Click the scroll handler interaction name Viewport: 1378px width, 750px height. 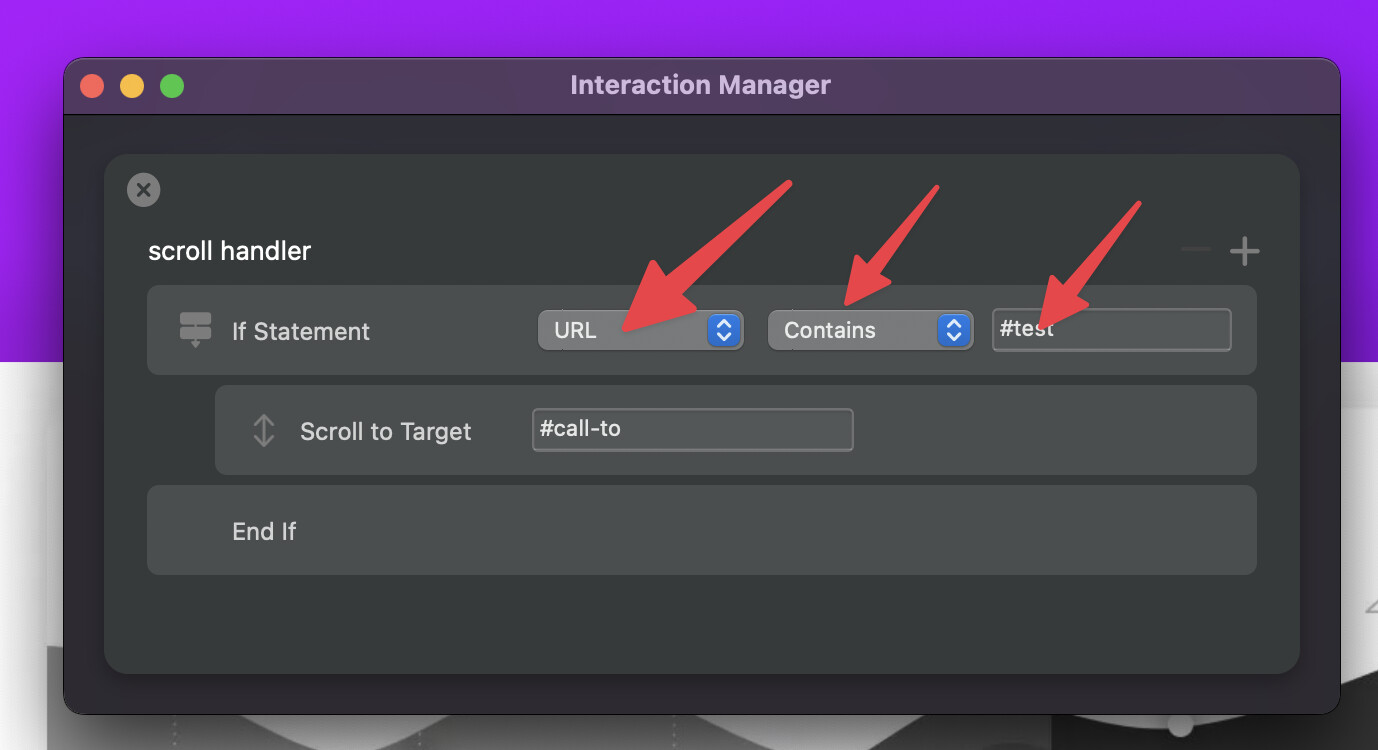(230, 251)
